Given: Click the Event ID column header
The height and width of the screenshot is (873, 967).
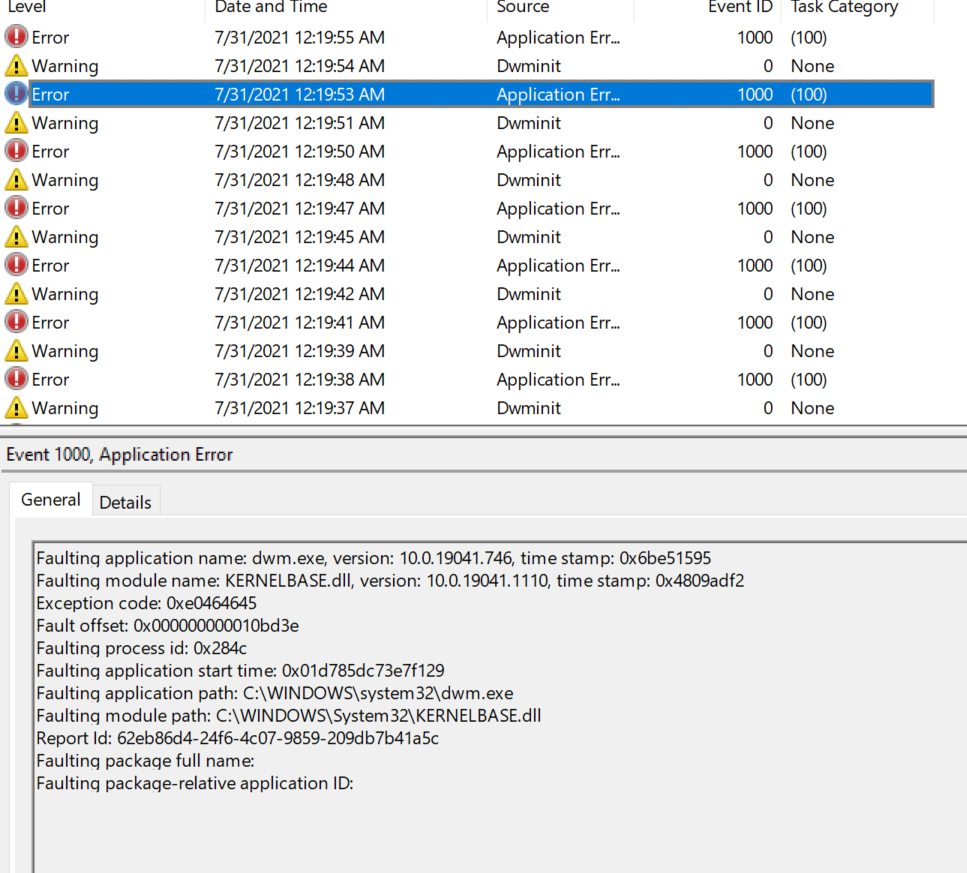Looking at the screenshot, I should 738,8.
